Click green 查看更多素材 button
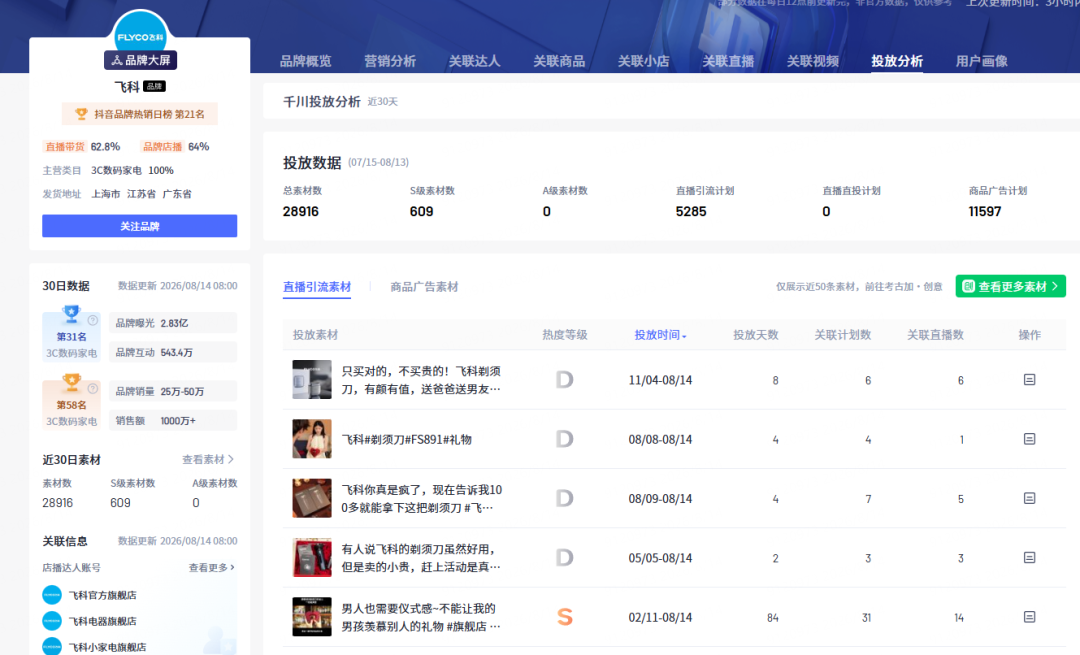Image resolution: width=1080 pixels, height=655 pixels. click(x=1010, y=287)
